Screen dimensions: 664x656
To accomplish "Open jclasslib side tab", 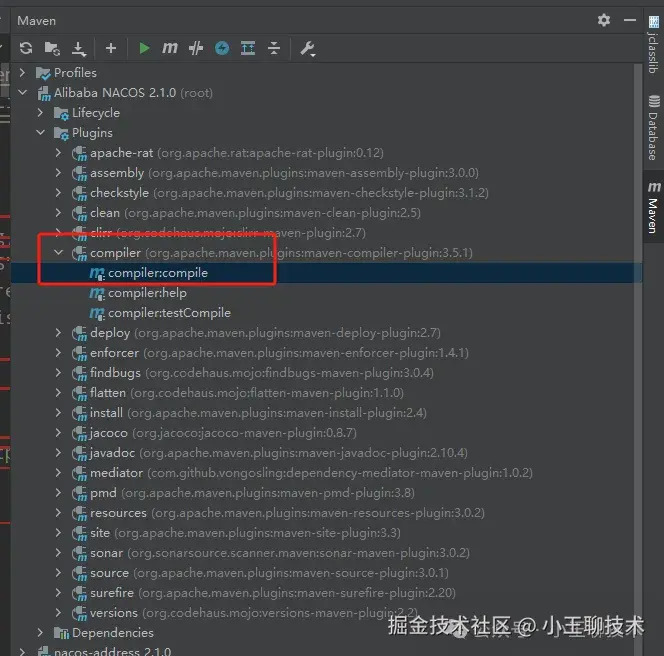I will click(653, 45).
